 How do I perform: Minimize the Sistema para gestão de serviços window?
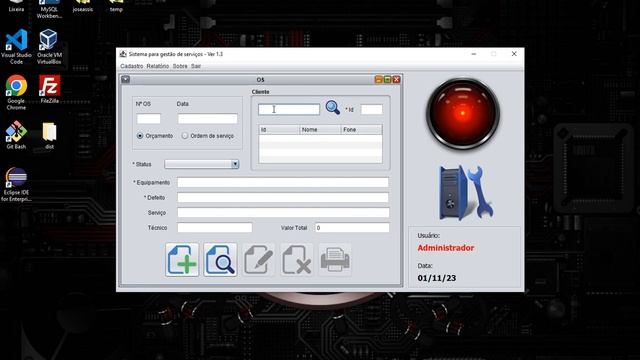click(473, 54)
